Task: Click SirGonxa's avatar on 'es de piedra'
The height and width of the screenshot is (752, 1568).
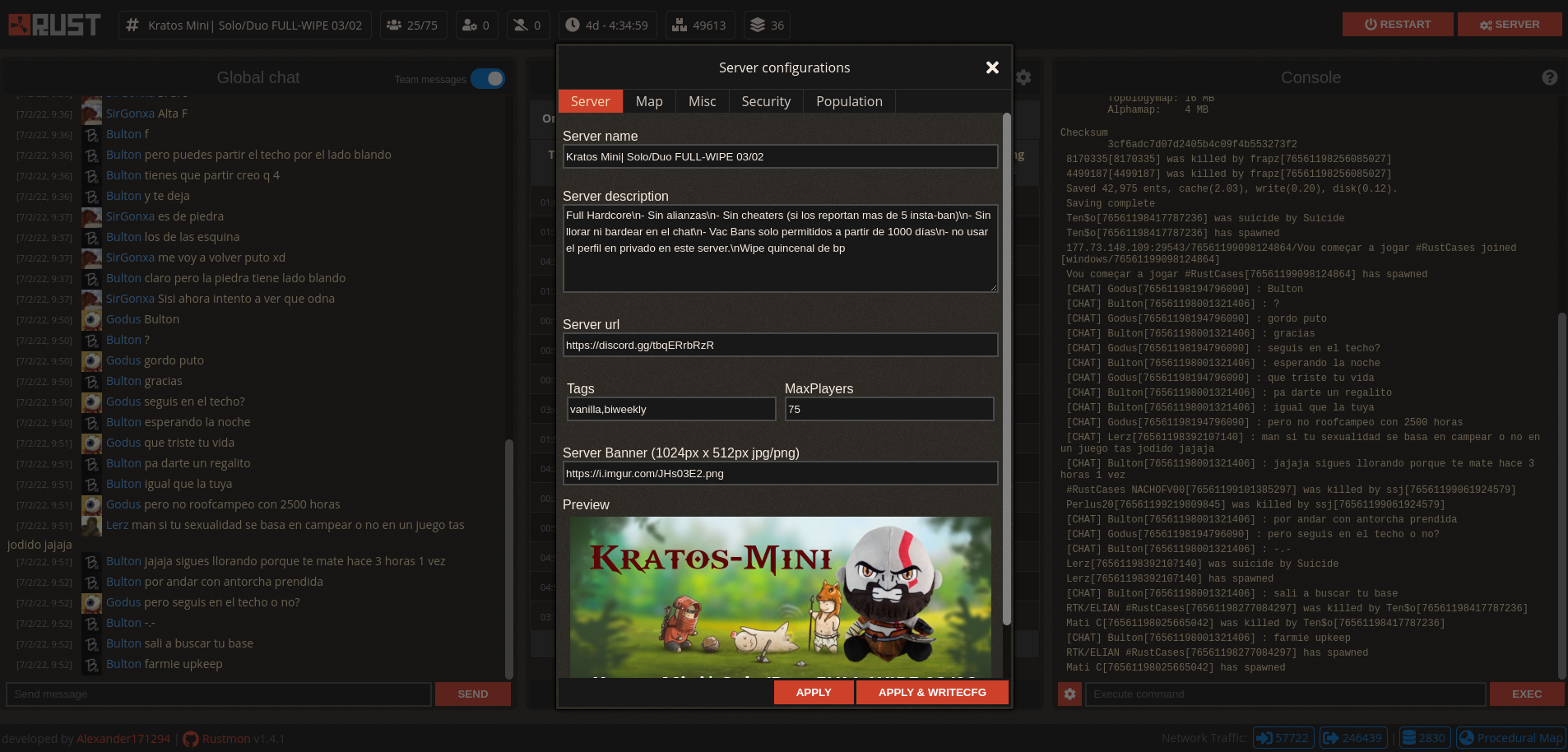Action: (92, 216)
